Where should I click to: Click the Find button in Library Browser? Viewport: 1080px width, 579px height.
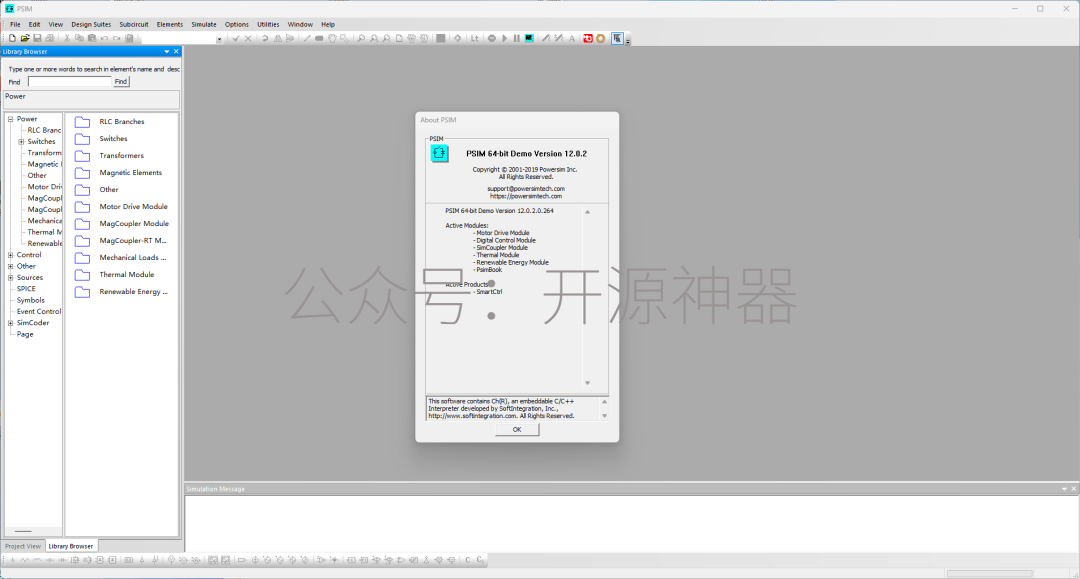121,82
